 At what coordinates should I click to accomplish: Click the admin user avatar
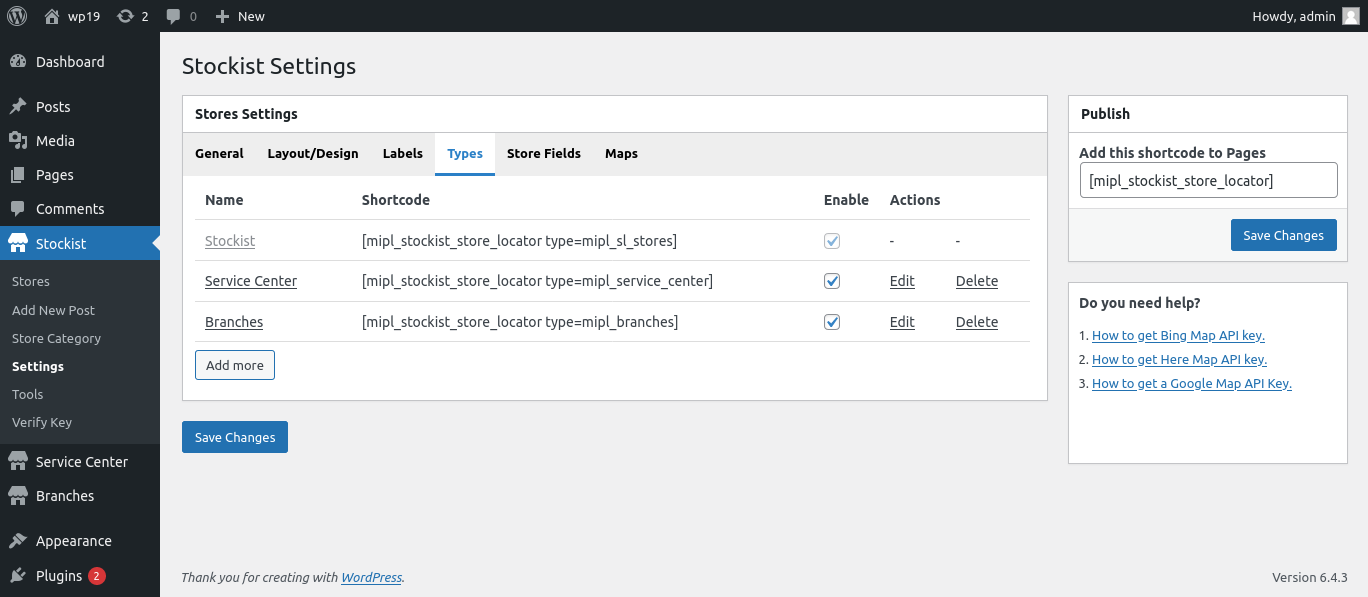point(1350,16)
